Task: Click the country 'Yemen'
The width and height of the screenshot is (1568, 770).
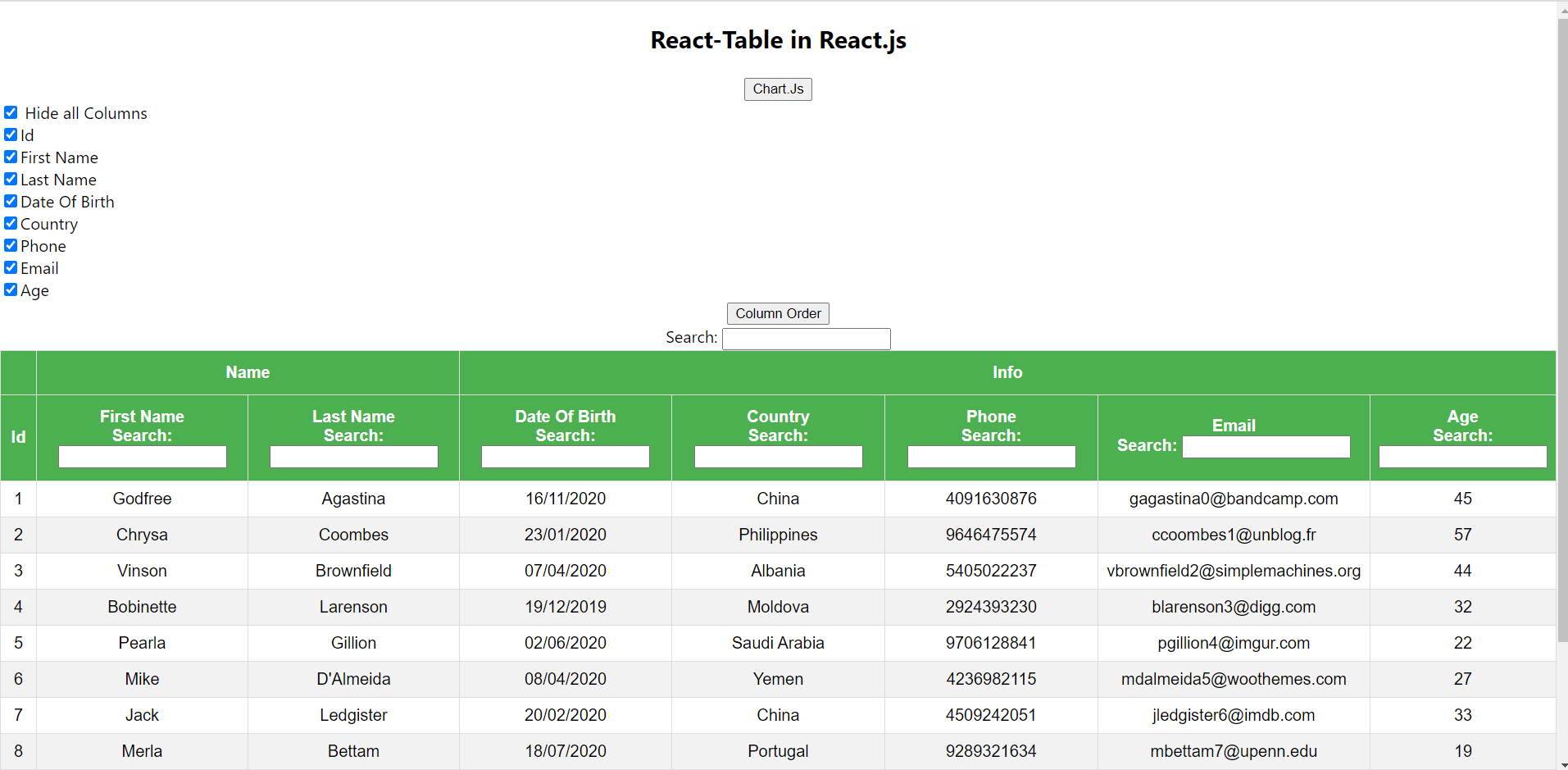Action: [x=778, y=679]
